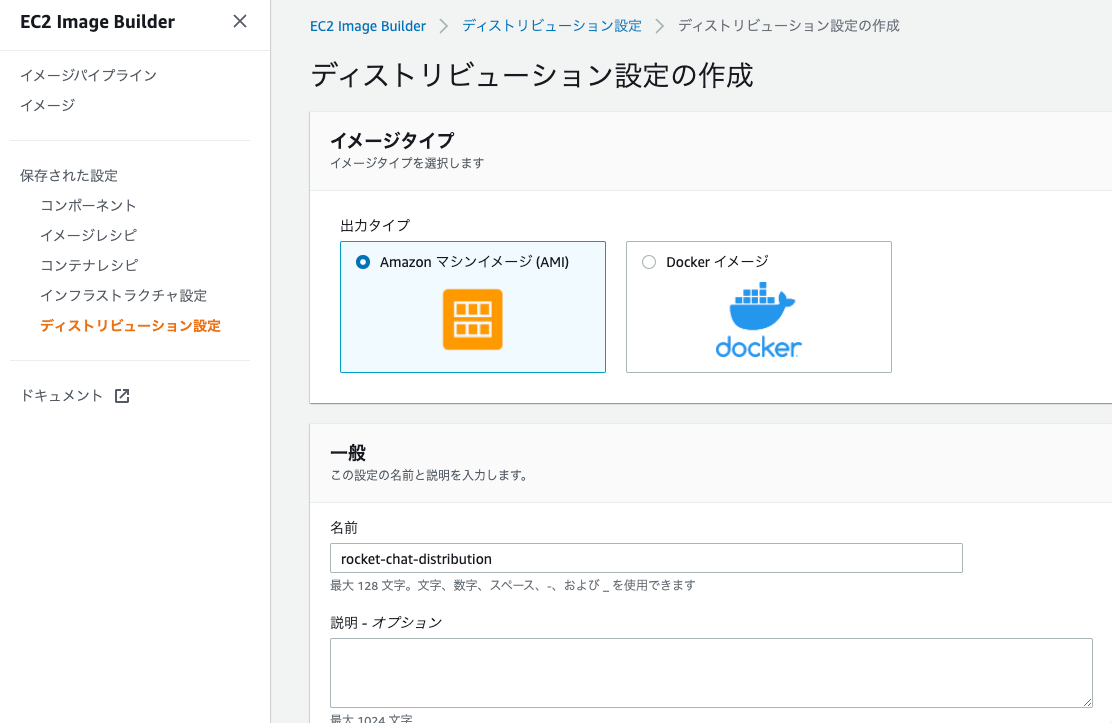Open コンテナレシピ in the sidebar

89,265
